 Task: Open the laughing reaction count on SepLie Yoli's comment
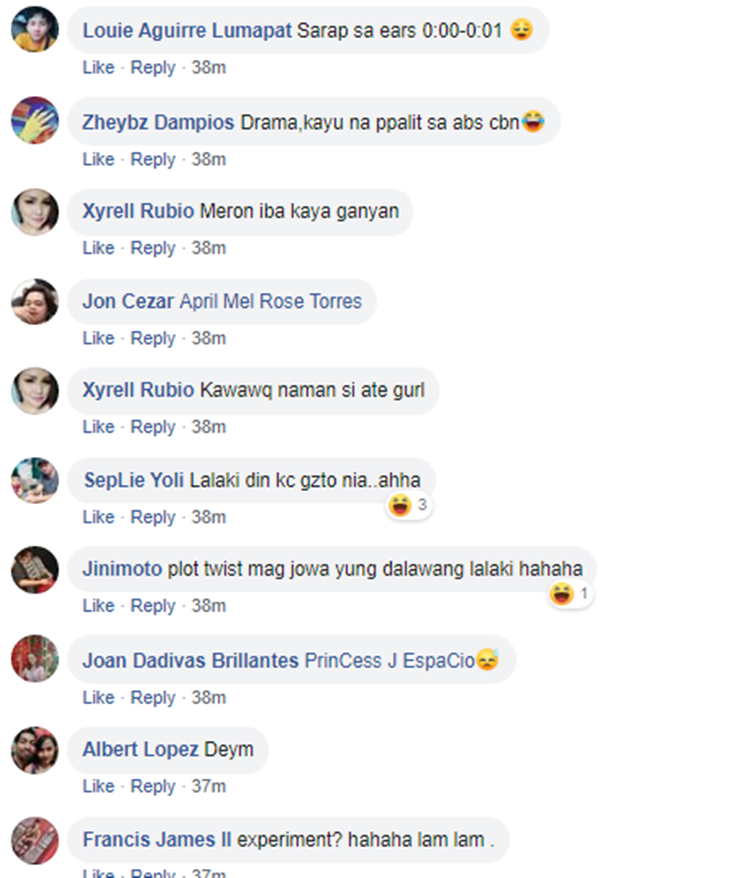point(409,505)
